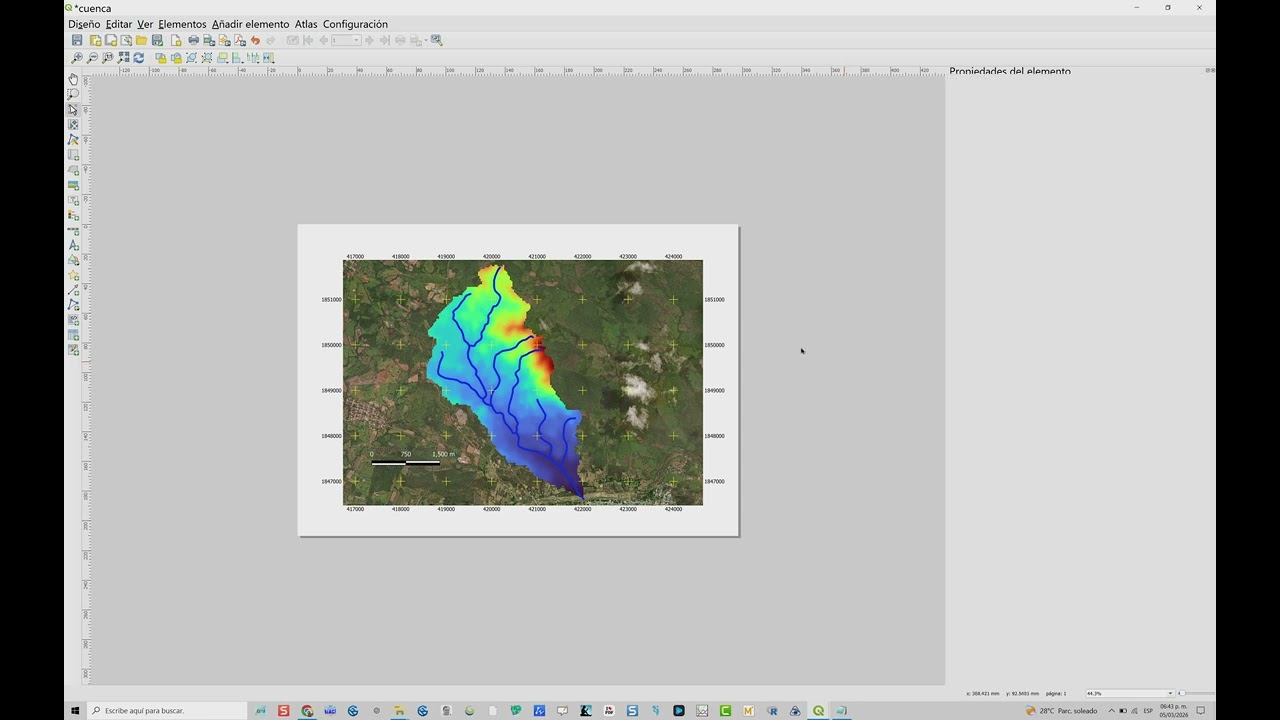
Task: Open the Ver menu
Action: click(145, 24)
